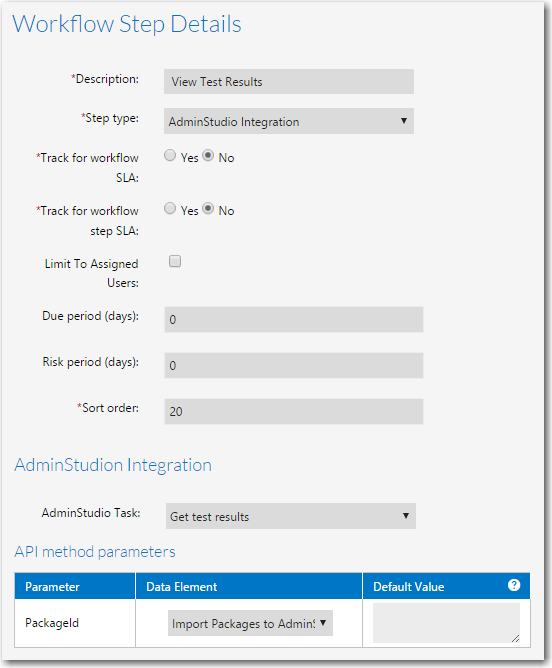Click the AdminStudion Integration section heading
Screen dimensions: 552x668
[x=113, y=465]
